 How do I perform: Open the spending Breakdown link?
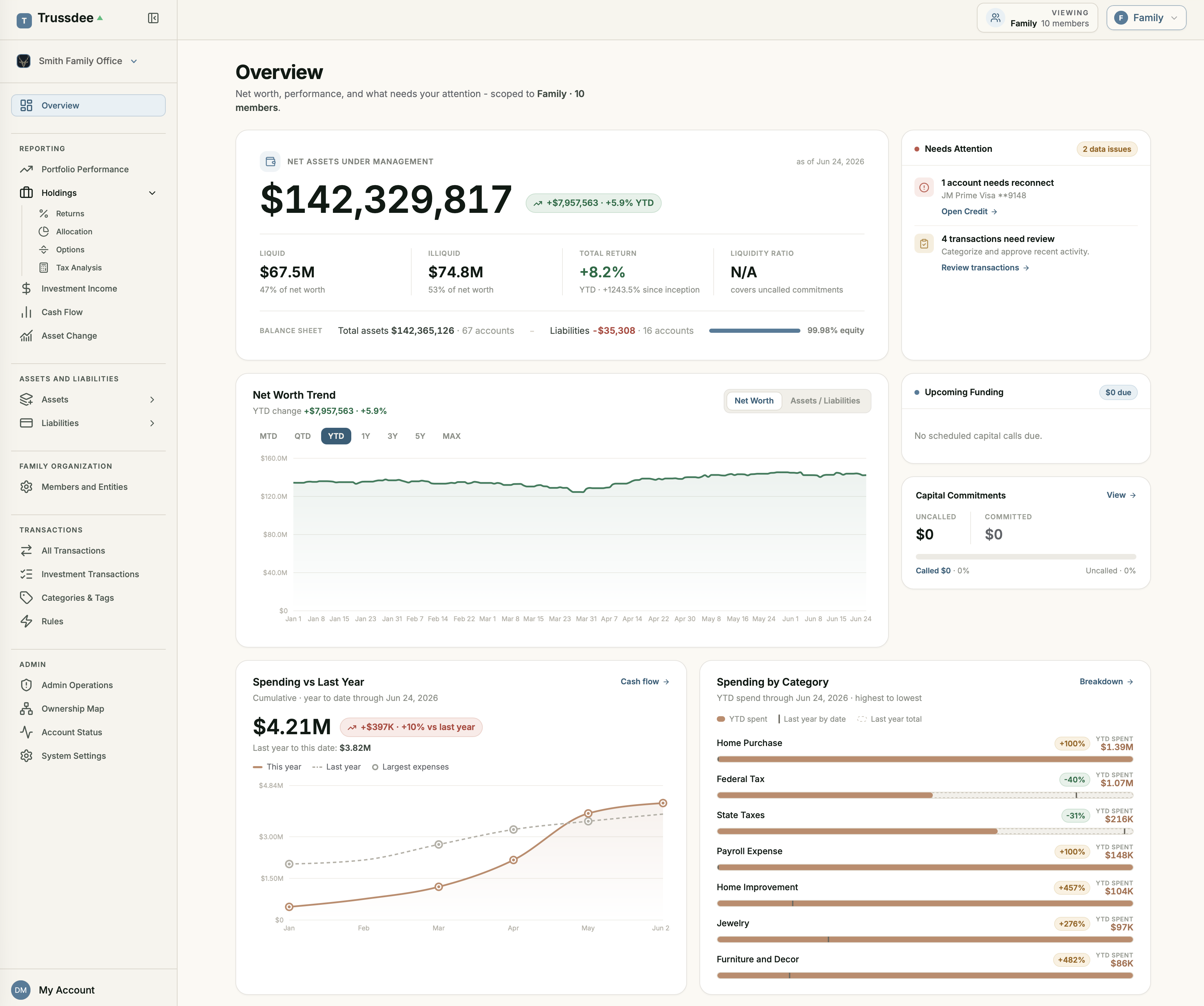[x=1107, y=682]
